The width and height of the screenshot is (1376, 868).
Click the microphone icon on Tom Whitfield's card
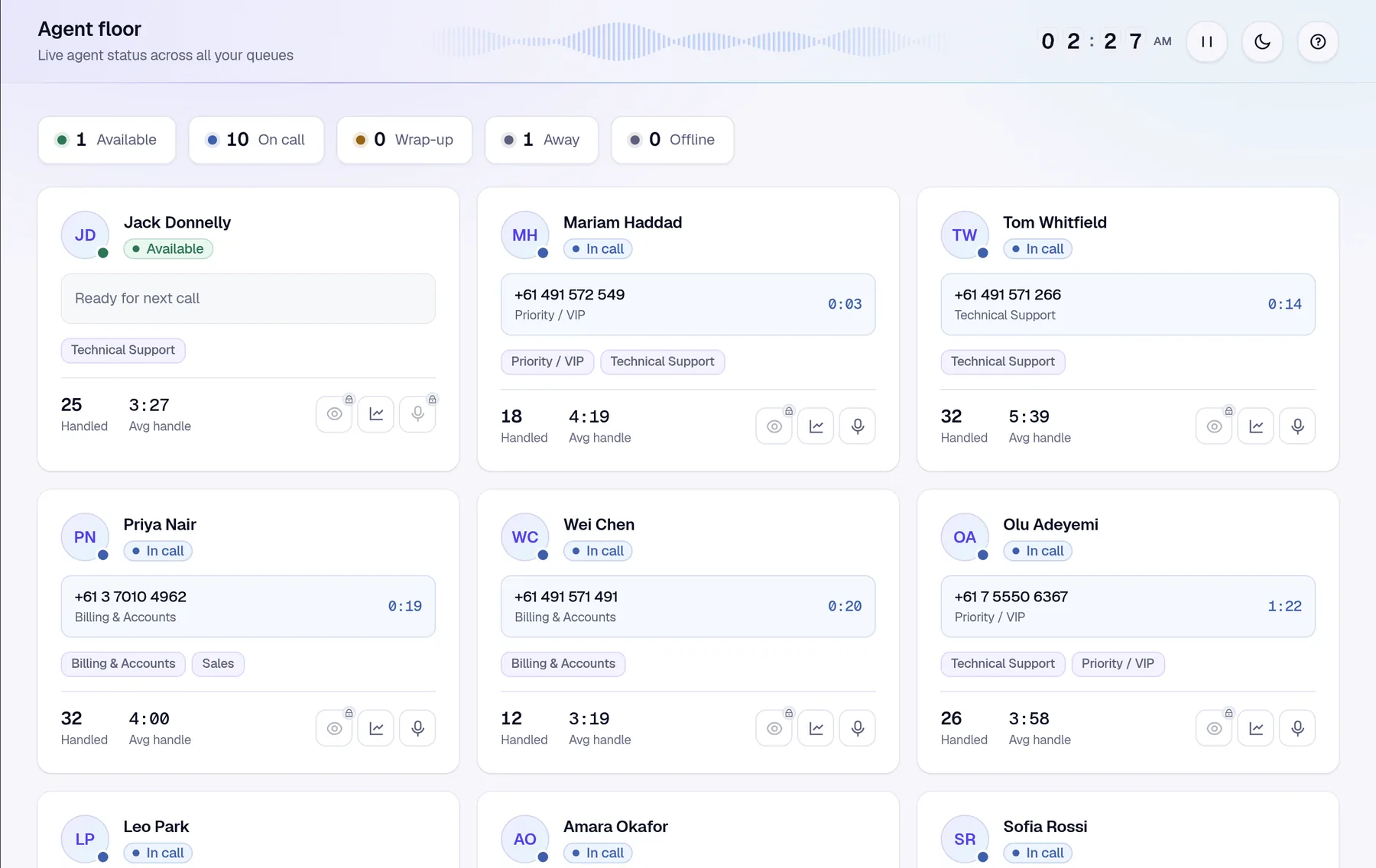[x=1297, y=426]
